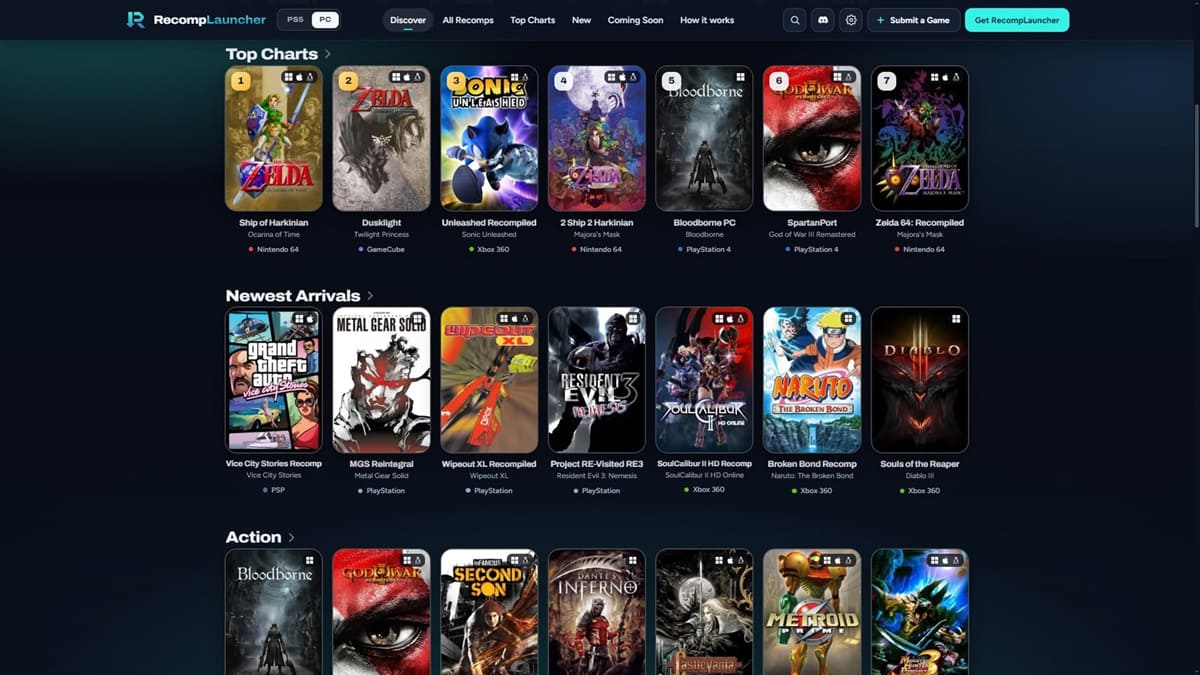
Task: Open the Zelda 64: Recompiled cover
Action: [920, 139]
